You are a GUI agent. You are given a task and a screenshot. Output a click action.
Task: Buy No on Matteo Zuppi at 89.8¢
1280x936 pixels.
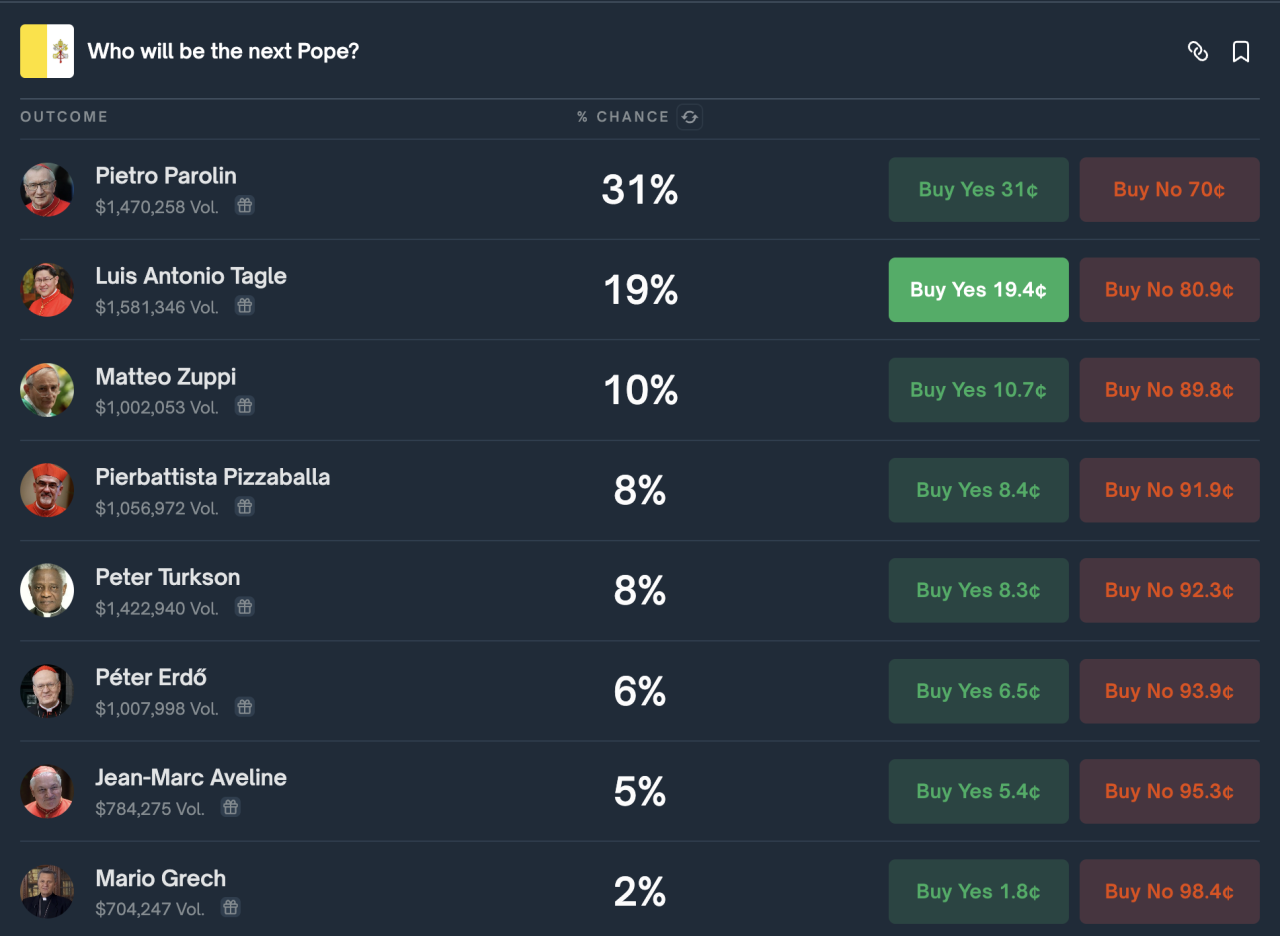[1169, 390]
